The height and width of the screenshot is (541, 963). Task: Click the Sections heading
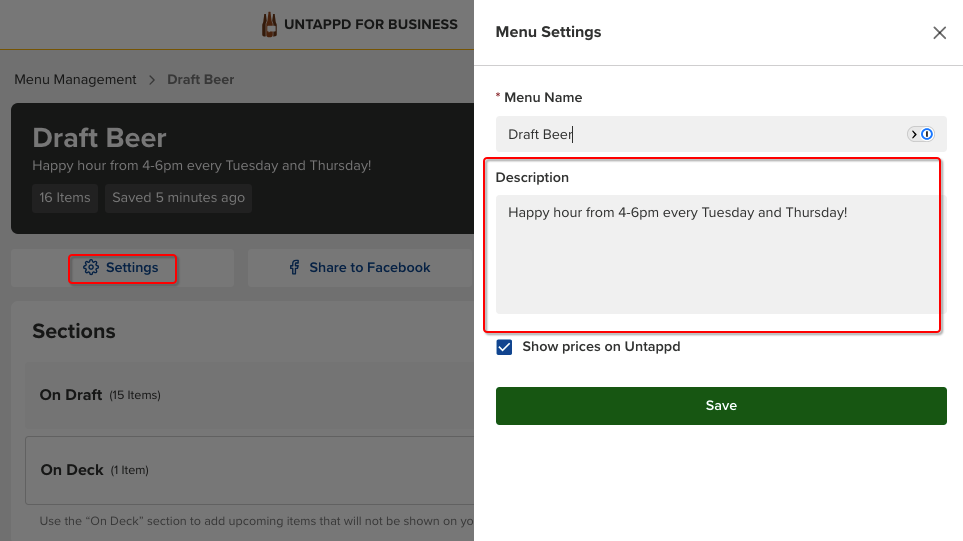(74, 331)
